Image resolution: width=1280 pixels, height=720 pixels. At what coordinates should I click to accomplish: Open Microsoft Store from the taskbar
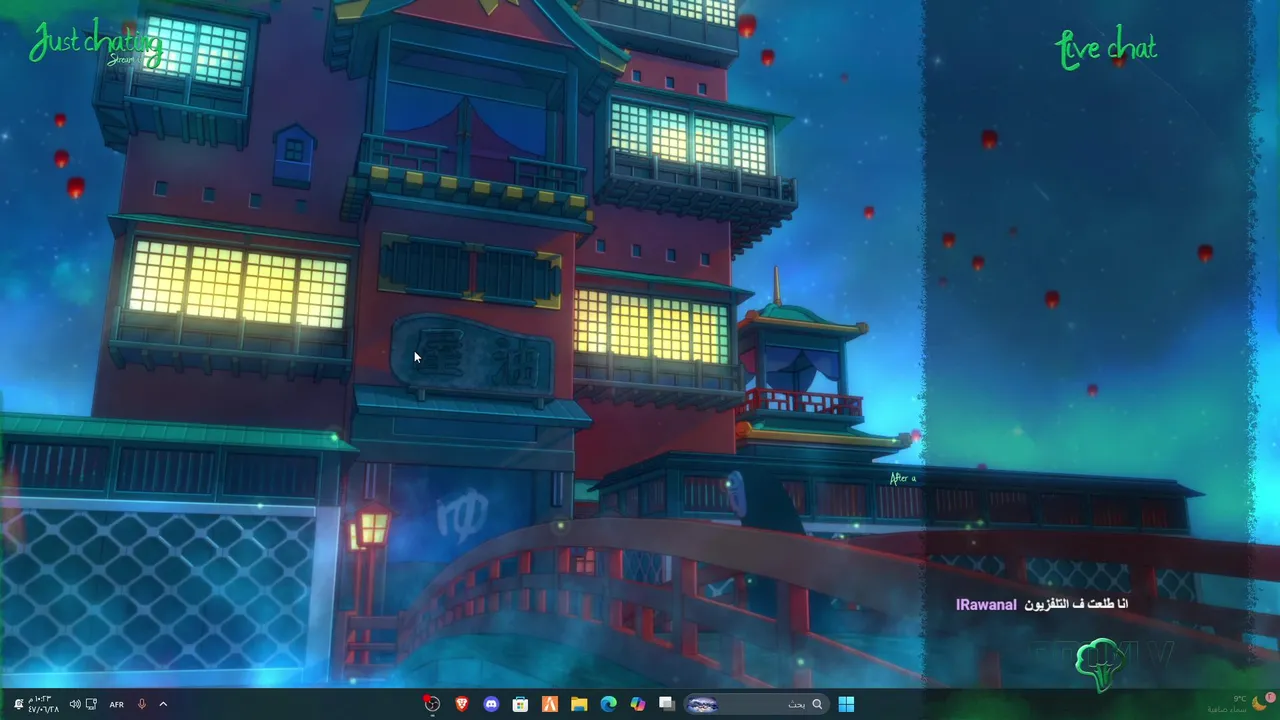pyautogui.click(x=520, y=704)
